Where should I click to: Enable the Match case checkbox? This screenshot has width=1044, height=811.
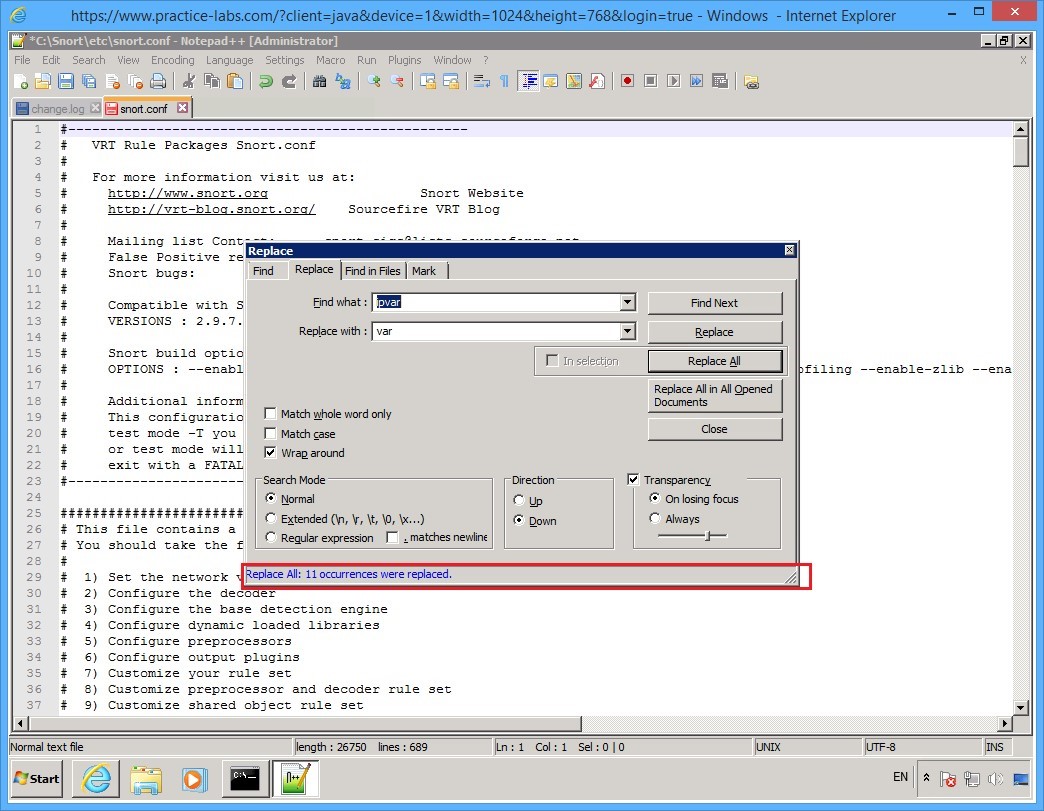[270, 434]
